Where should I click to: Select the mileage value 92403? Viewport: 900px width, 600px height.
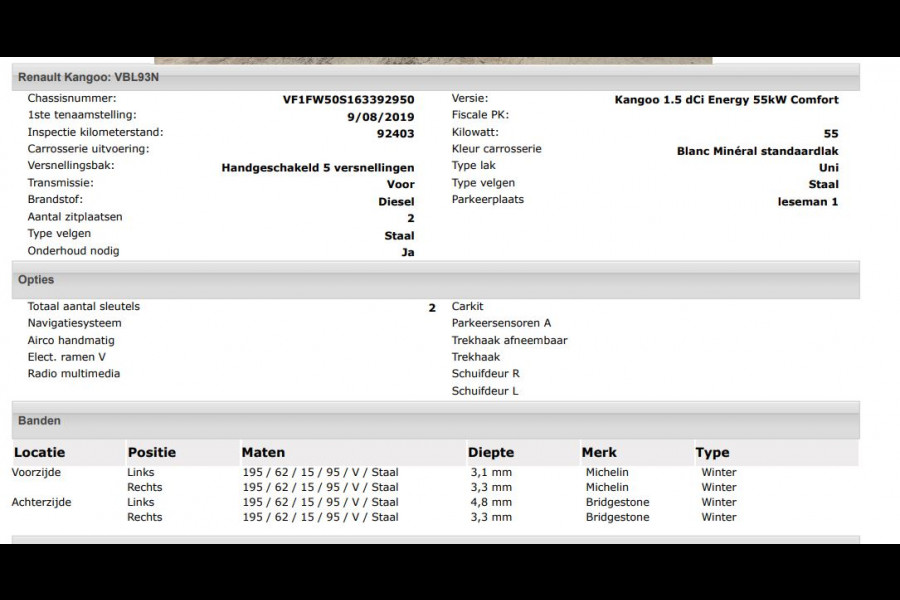click(395, 133)
